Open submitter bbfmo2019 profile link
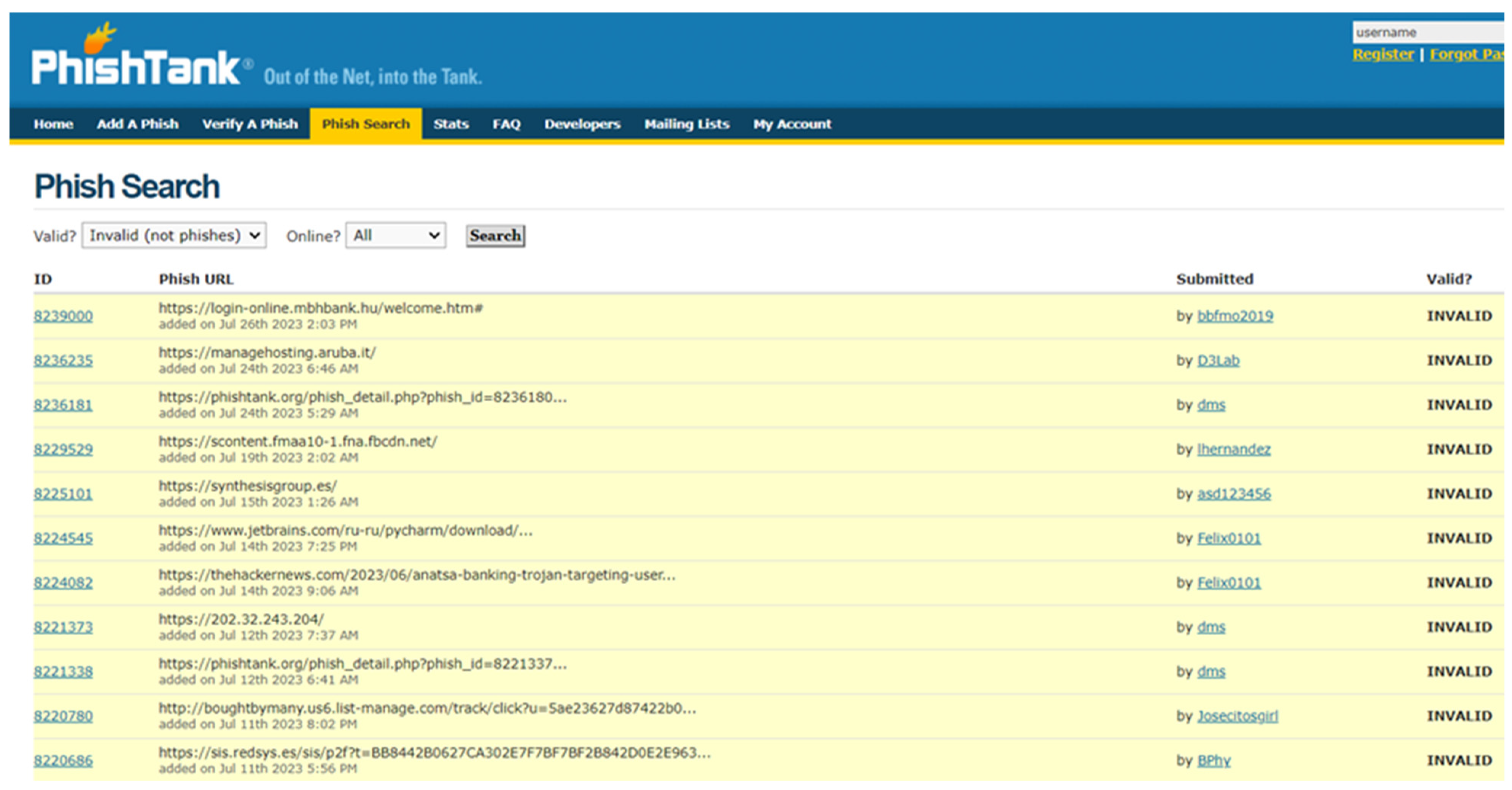The width and height of the screenshot is (1512, 790). [1235, 316]
